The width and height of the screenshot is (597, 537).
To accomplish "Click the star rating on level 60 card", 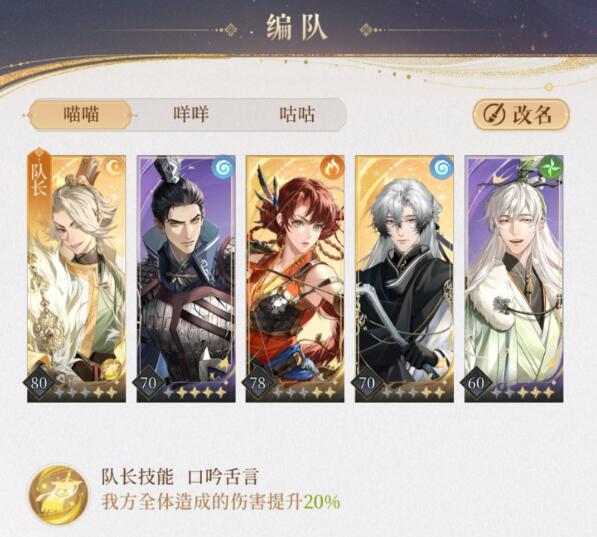I will [x=522, y=392].
